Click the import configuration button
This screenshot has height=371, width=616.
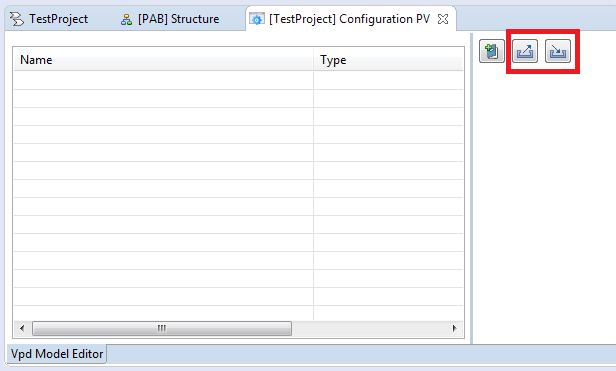tap(558, 51)
